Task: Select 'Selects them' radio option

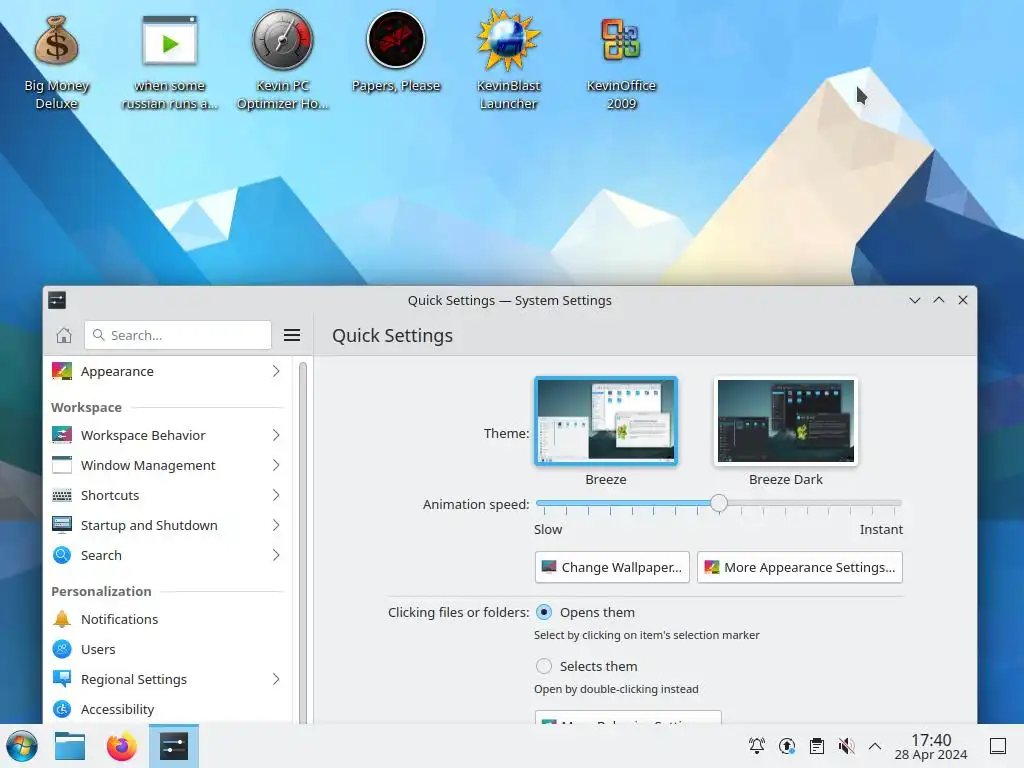Action: (543, 666)
